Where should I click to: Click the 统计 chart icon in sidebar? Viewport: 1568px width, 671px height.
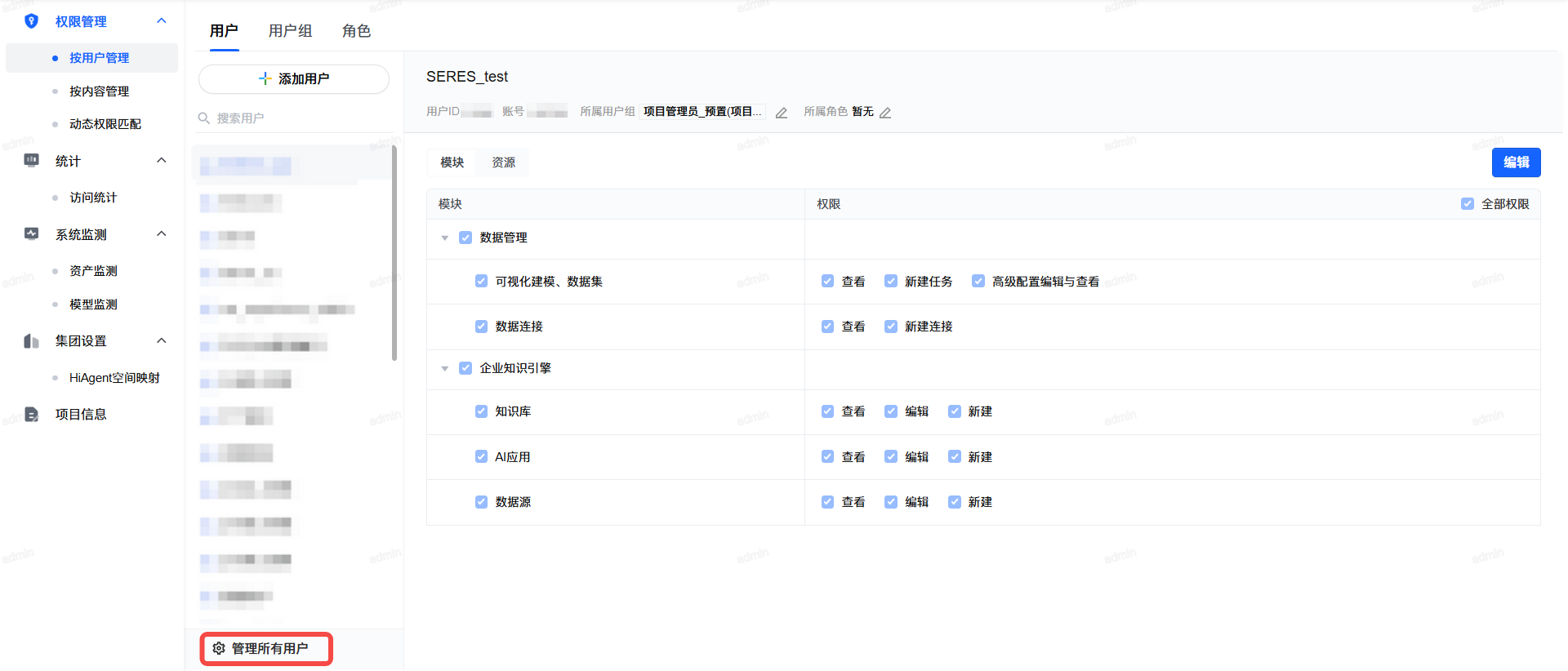(31, 161)
